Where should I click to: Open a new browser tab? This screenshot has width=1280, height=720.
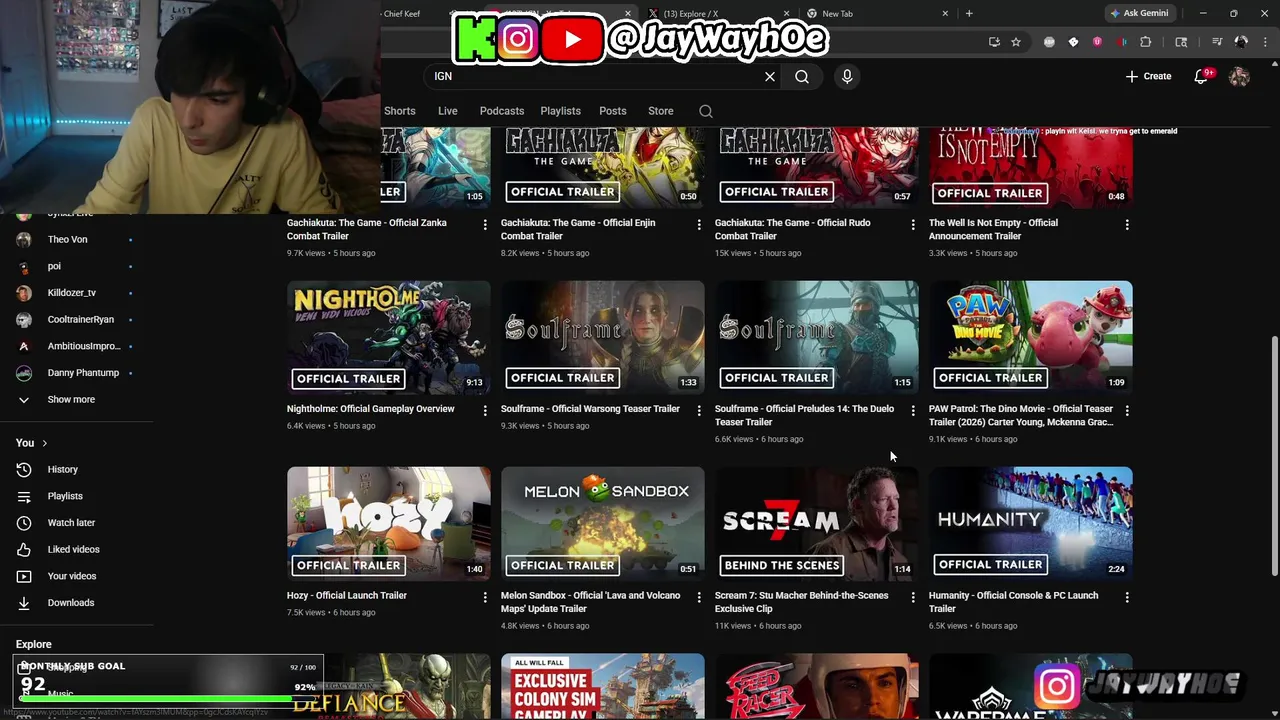click(x=969, y=13)
